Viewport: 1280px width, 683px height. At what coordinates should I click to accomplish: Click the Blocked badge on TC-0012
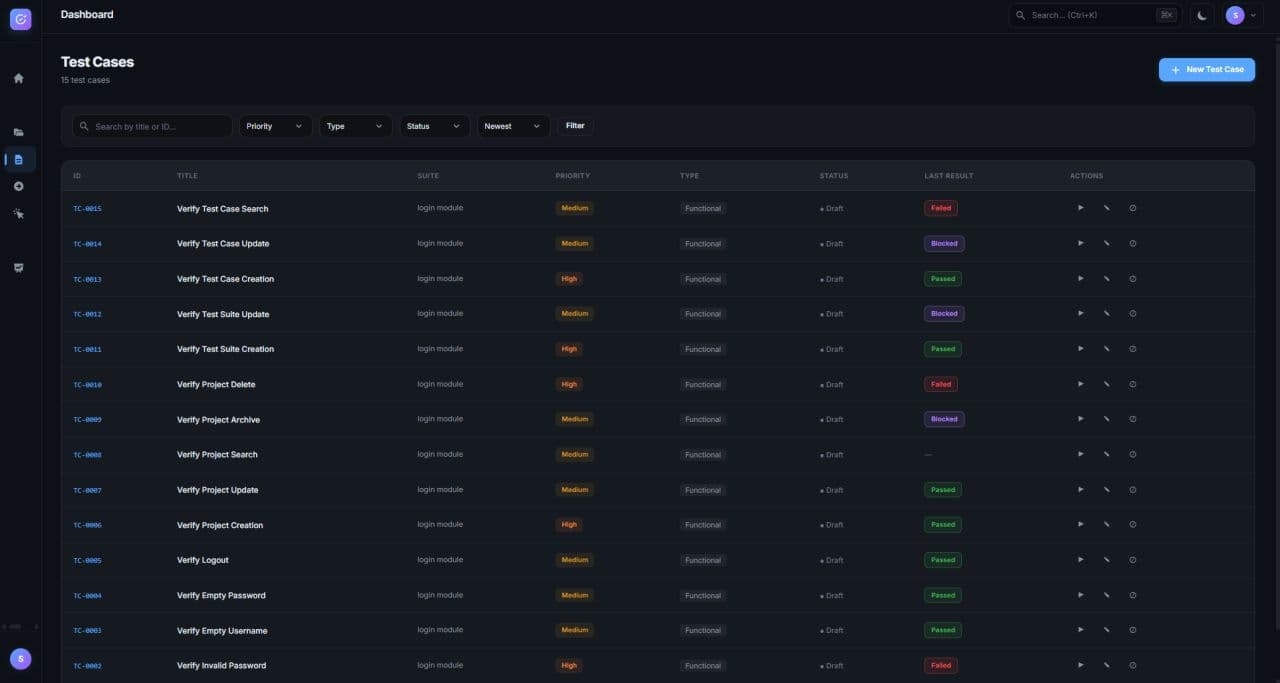(944, 313)
